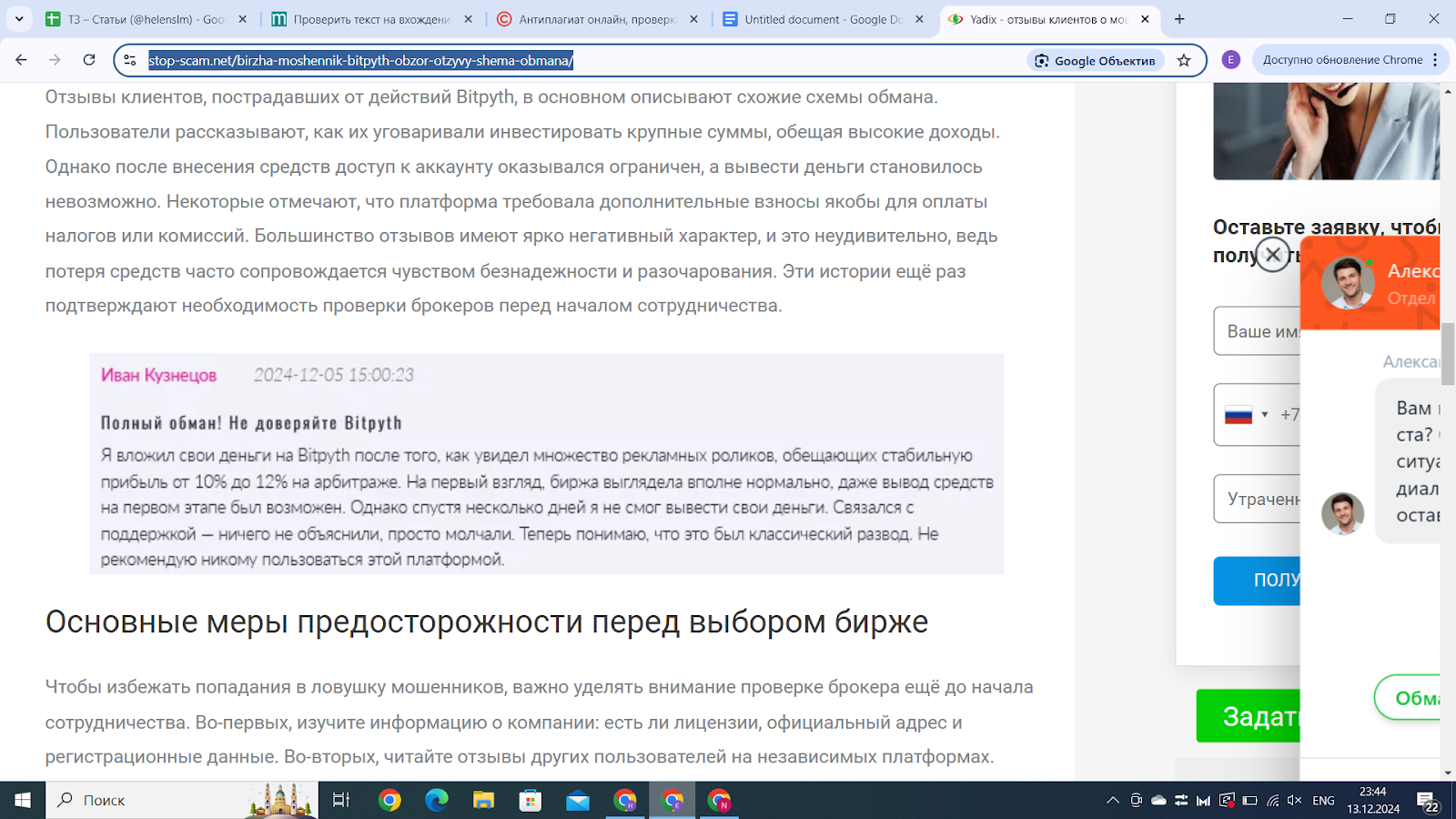Click the green Задать question button
This screenshot has width=1456, height=819.
pos(1249,716)
